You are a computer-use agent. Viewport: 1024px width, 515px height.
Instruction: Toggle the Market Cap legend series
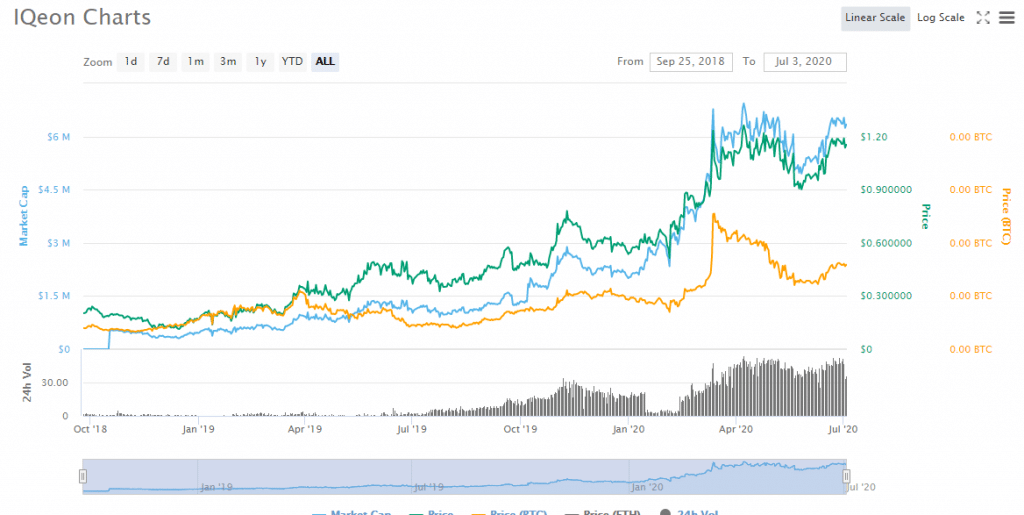pos(353,512)
